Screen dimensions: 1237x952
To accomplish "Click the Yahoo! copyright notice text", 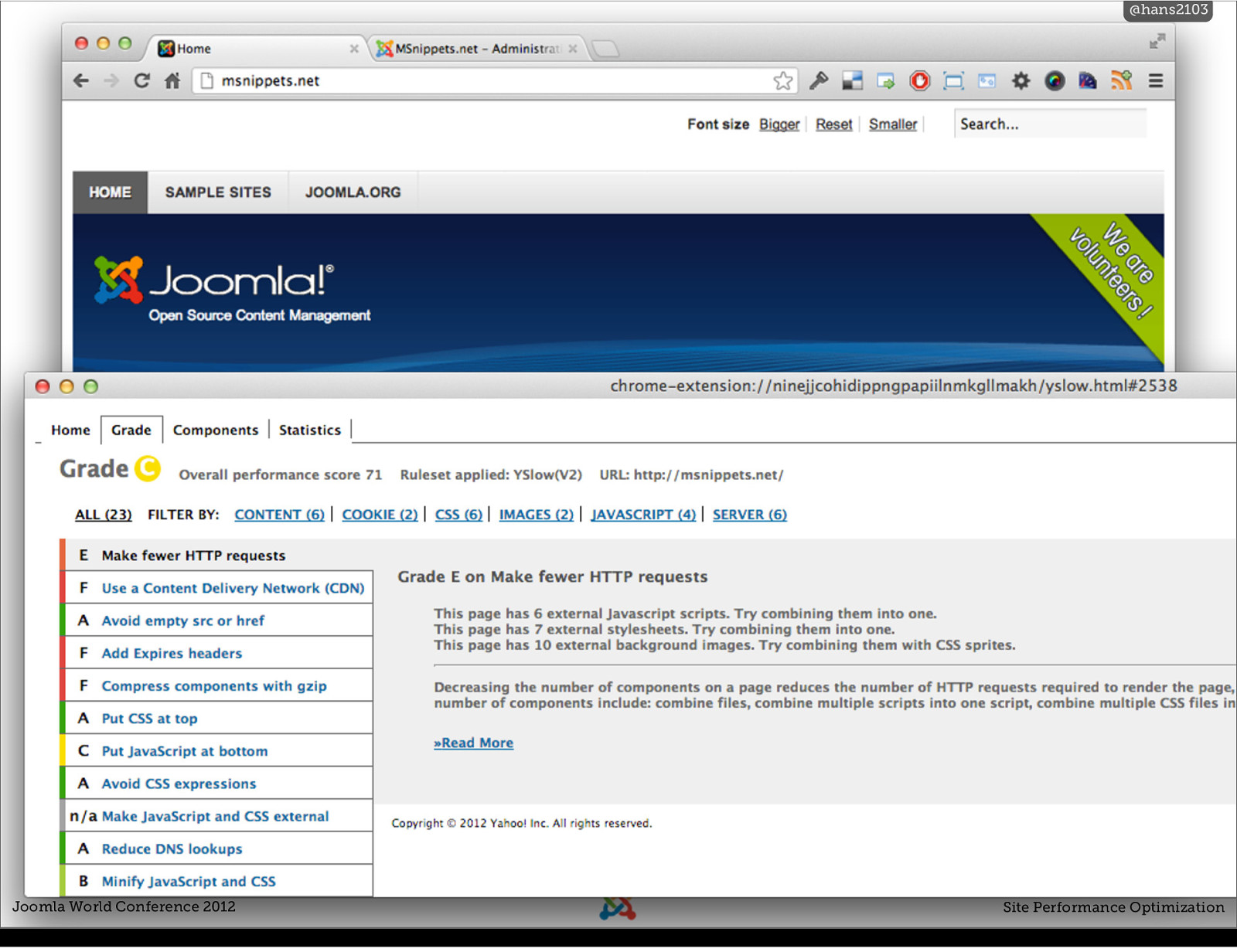I will pos(522,824).
